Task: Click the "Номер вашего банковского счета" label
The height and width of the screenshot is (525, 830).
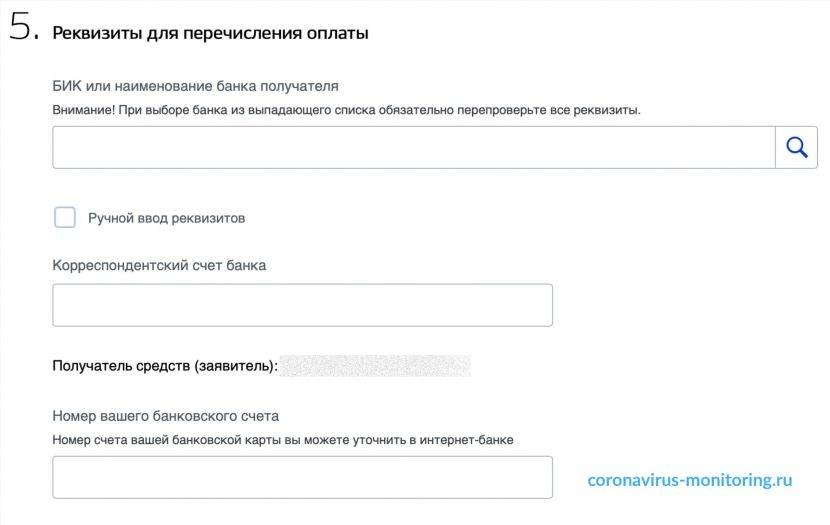Action: coord(165,416)
